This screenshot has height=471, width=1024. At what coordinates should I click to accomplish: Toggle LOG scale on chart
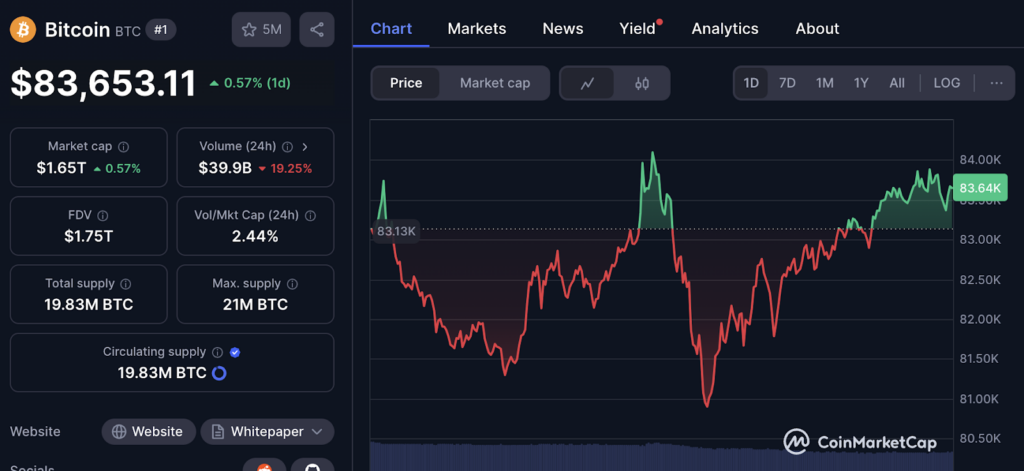946,83
